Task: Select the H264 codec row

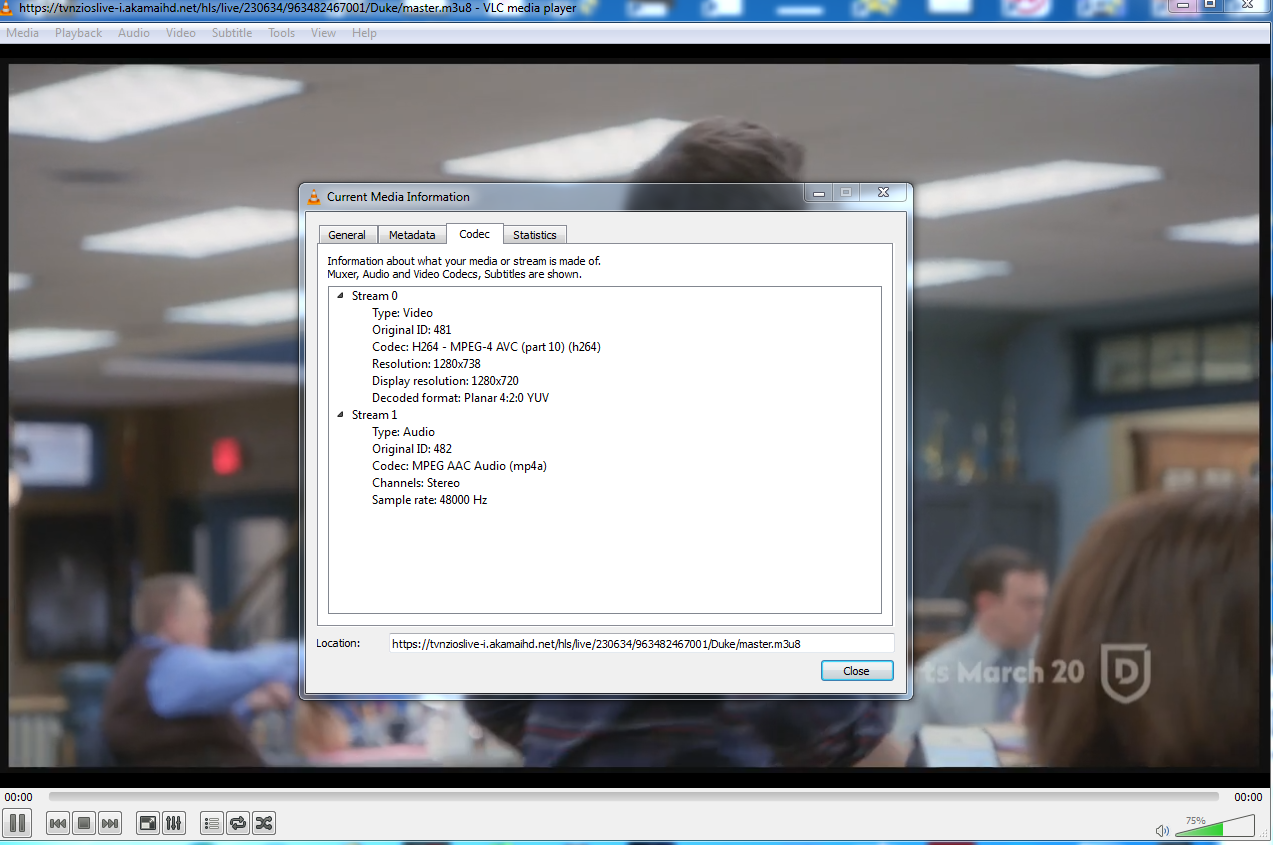Action: click(486, 347)
